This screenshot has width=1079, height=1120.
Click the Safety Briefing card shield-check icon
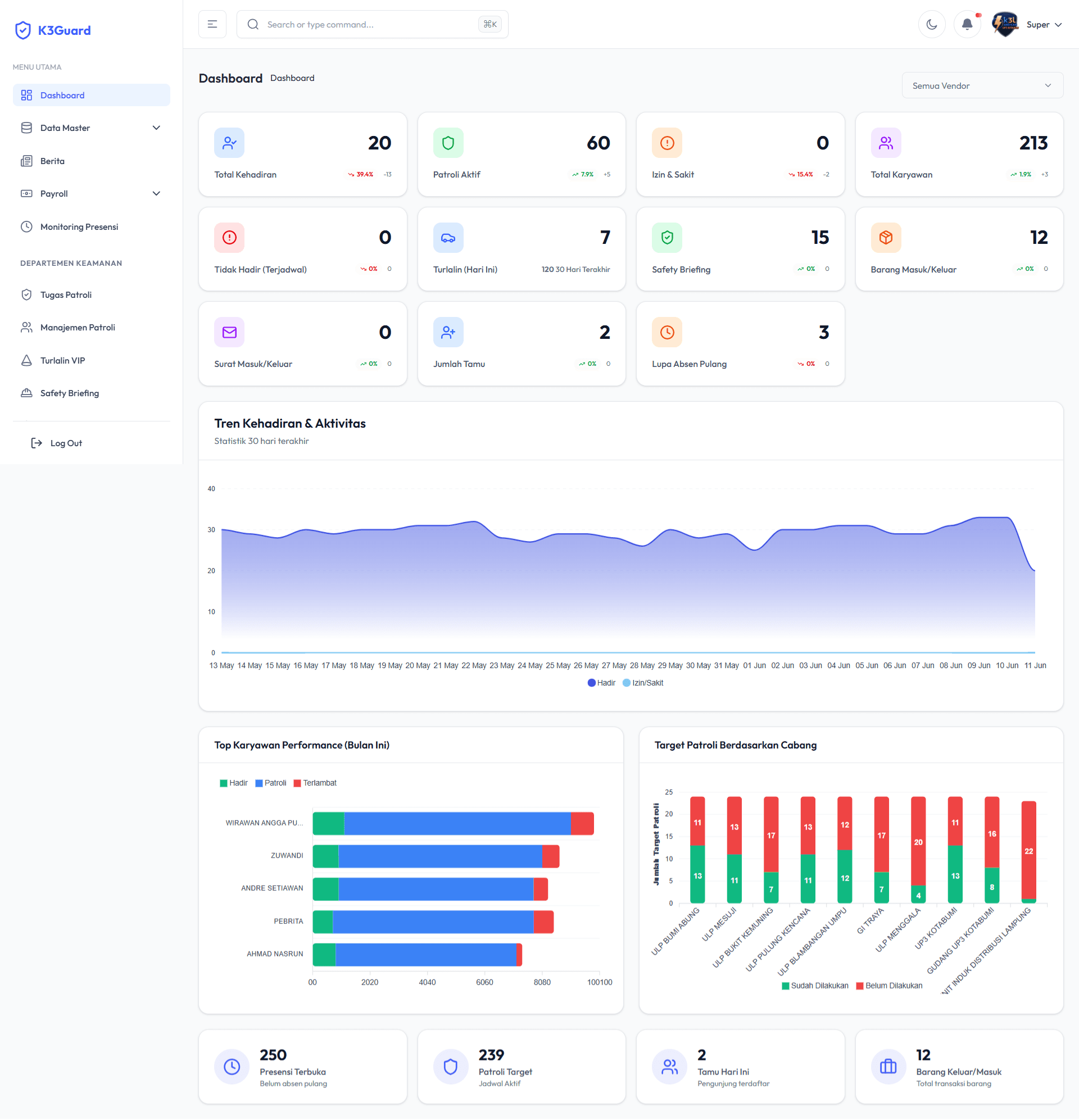tap(667, 238)
